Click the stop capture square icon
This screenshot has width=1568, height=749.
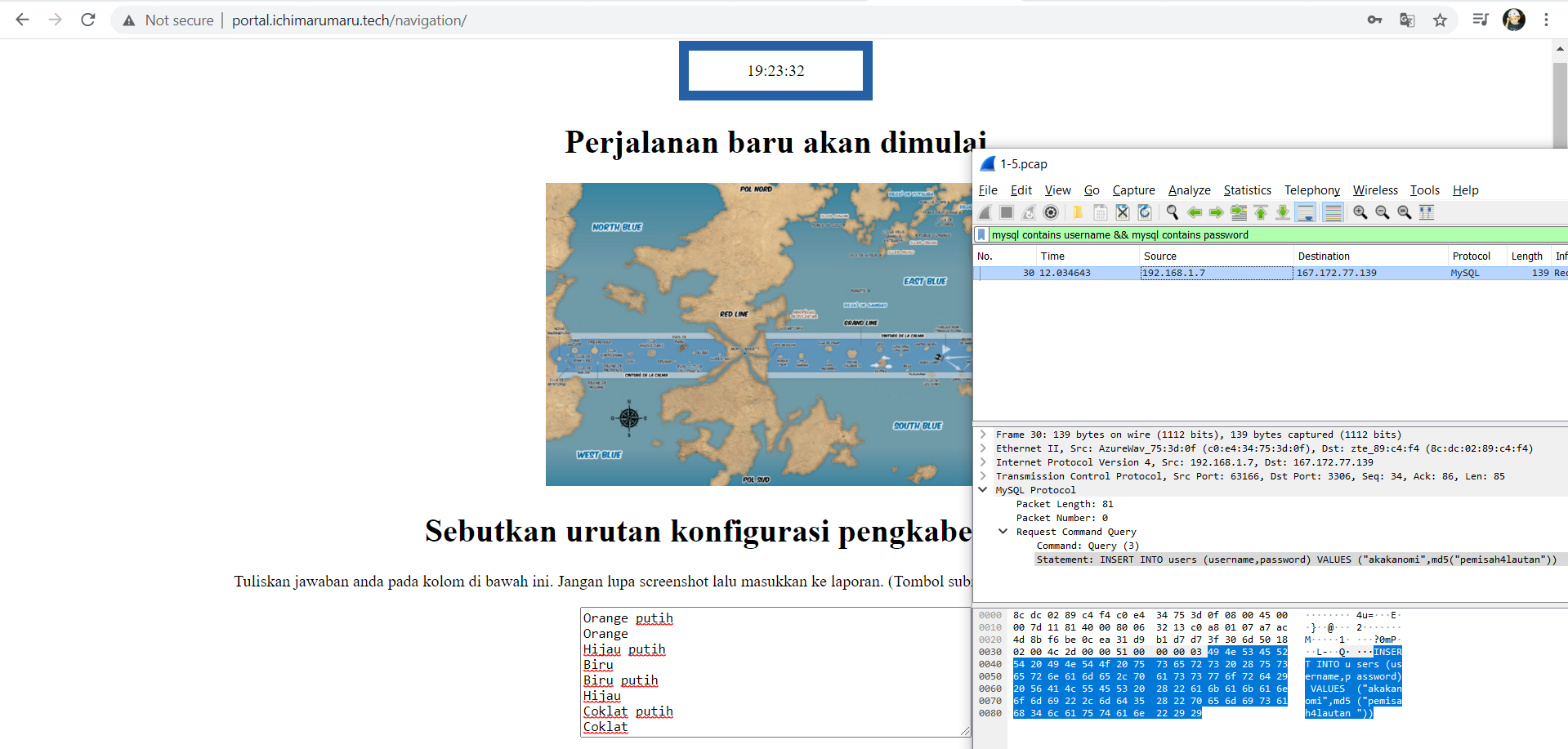[x=1007, y=212]
